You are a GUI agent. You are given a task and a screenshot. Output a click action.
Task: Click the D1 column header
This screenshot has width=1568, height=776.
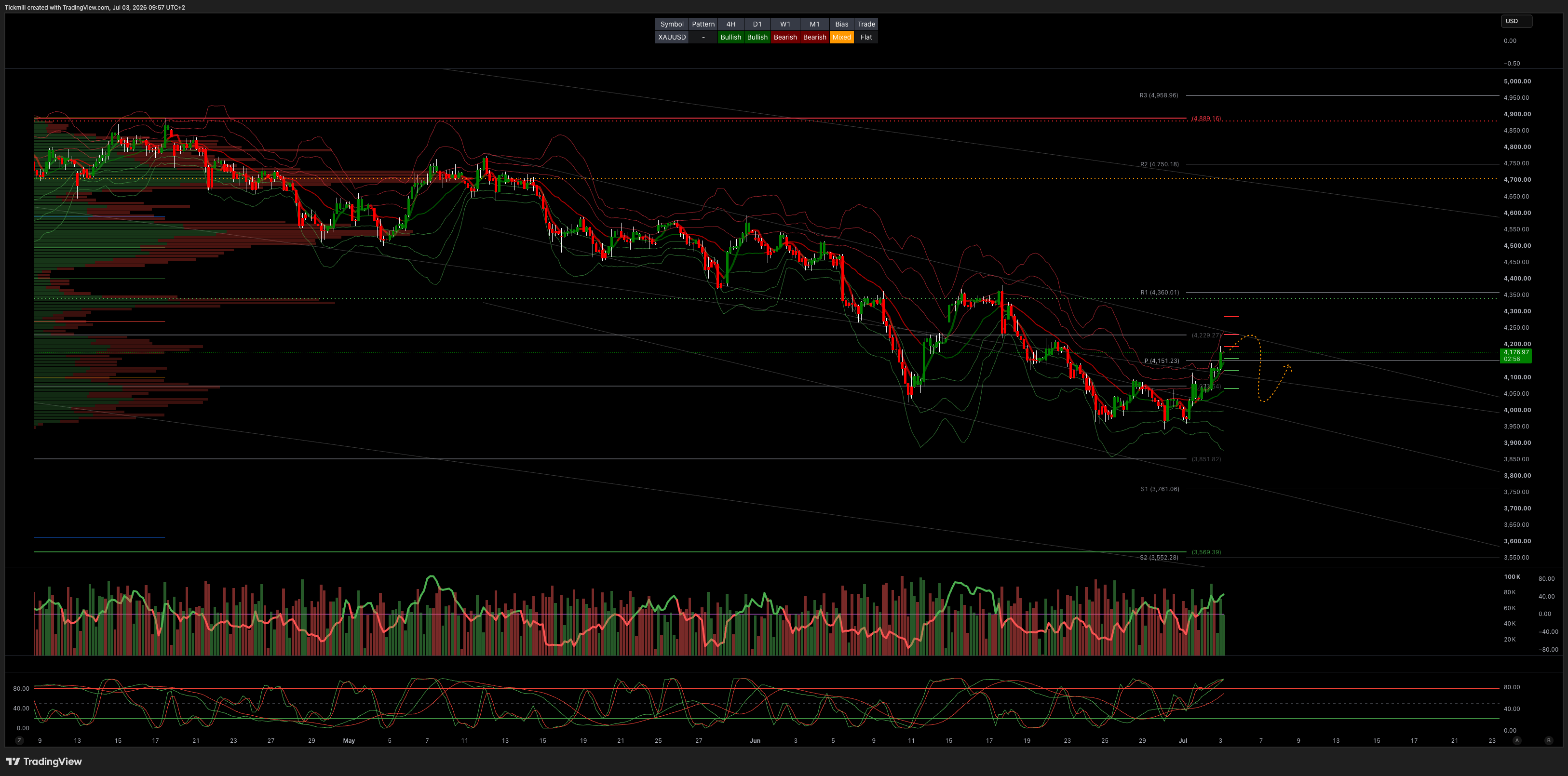point(757,25)
